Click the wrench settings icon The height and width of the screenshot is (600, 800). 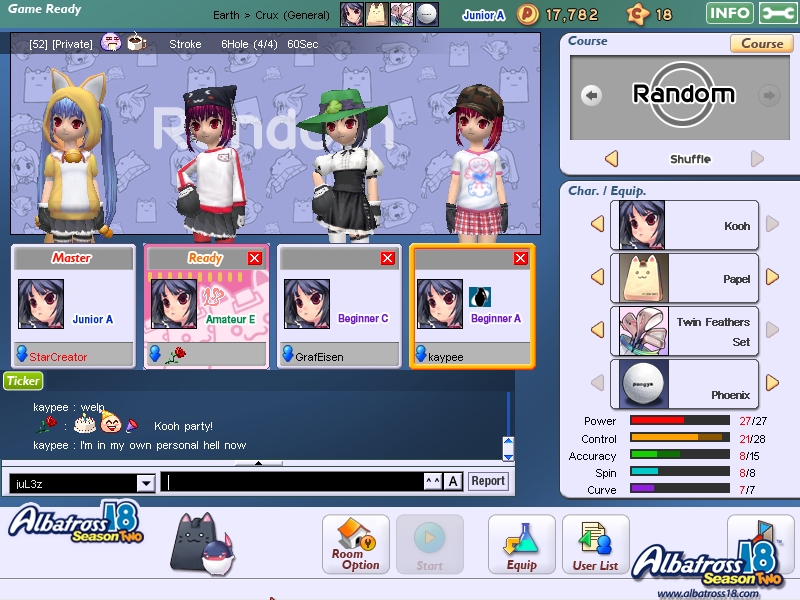(x=778, y=13)
